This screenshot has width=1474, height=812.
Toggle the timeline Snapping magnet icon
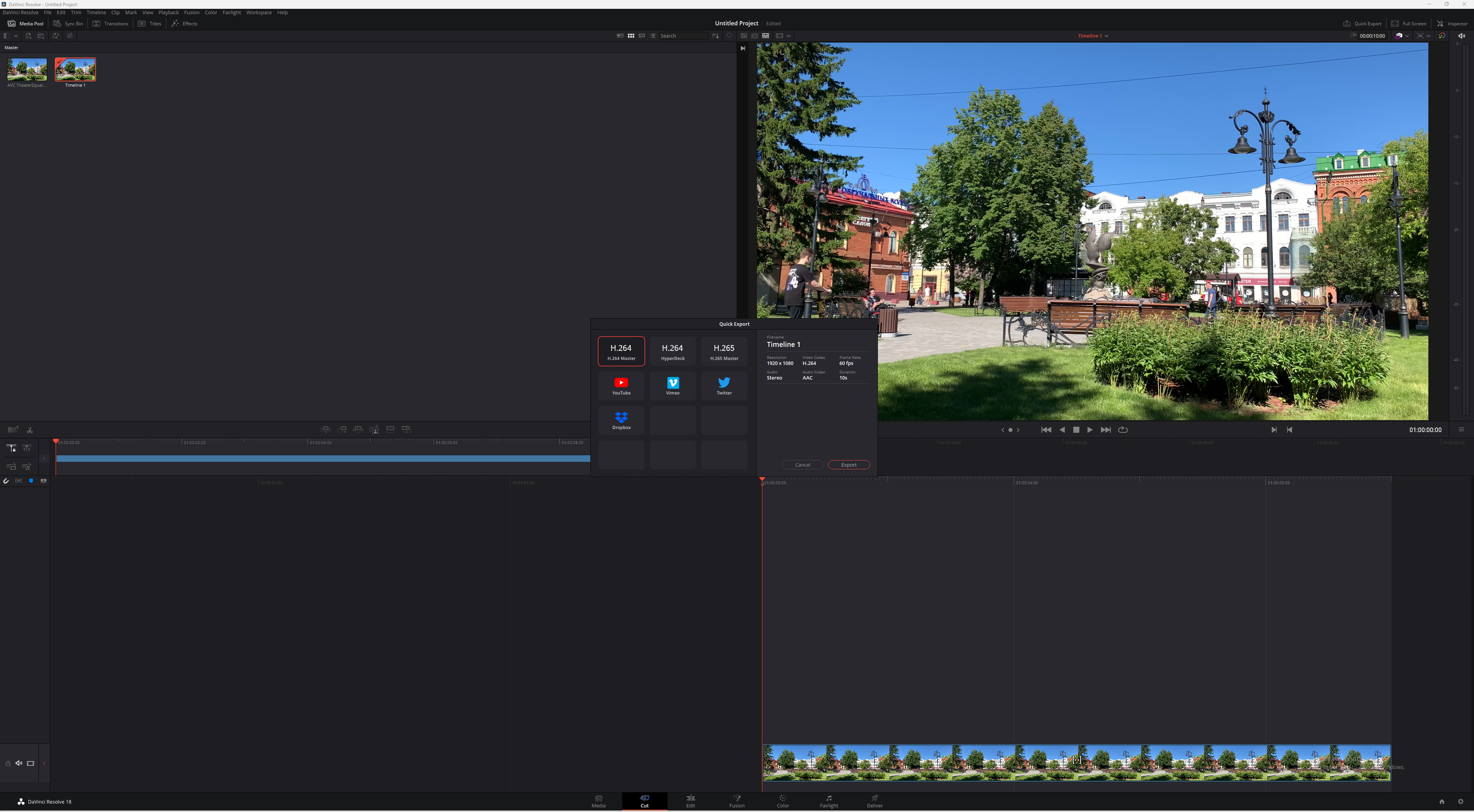tap(6, 481)
